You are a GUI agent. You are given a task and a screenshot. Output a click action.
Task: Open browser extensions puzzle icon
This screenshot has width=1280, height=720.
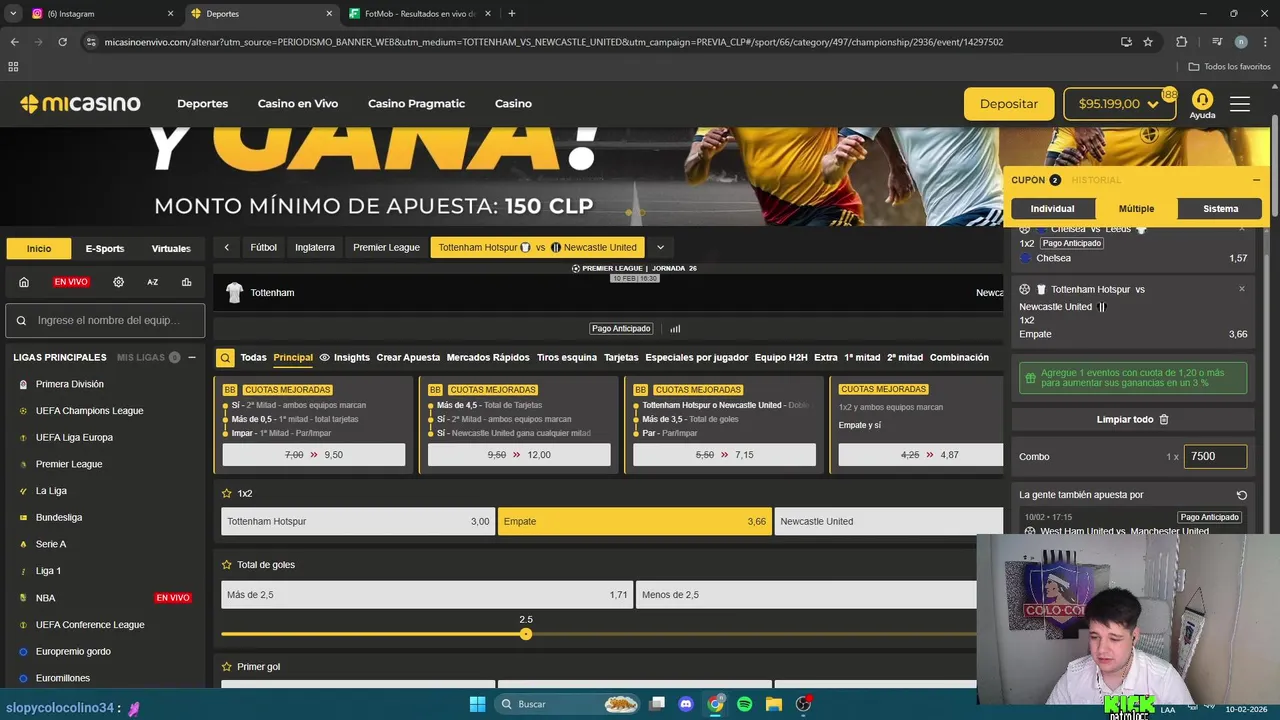click(1181, 42)
